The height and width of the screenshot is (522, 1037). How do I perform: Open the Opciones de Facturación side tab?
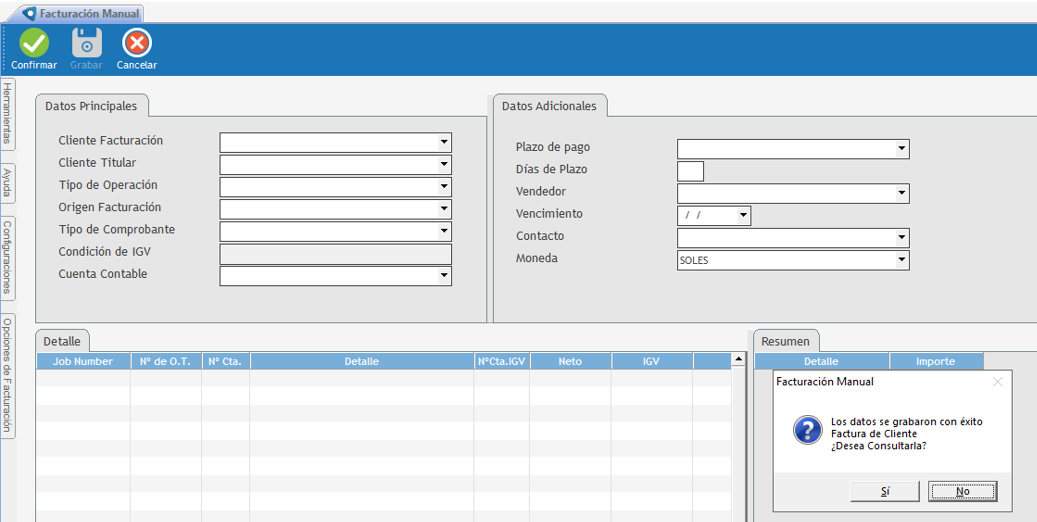point(7,376)
